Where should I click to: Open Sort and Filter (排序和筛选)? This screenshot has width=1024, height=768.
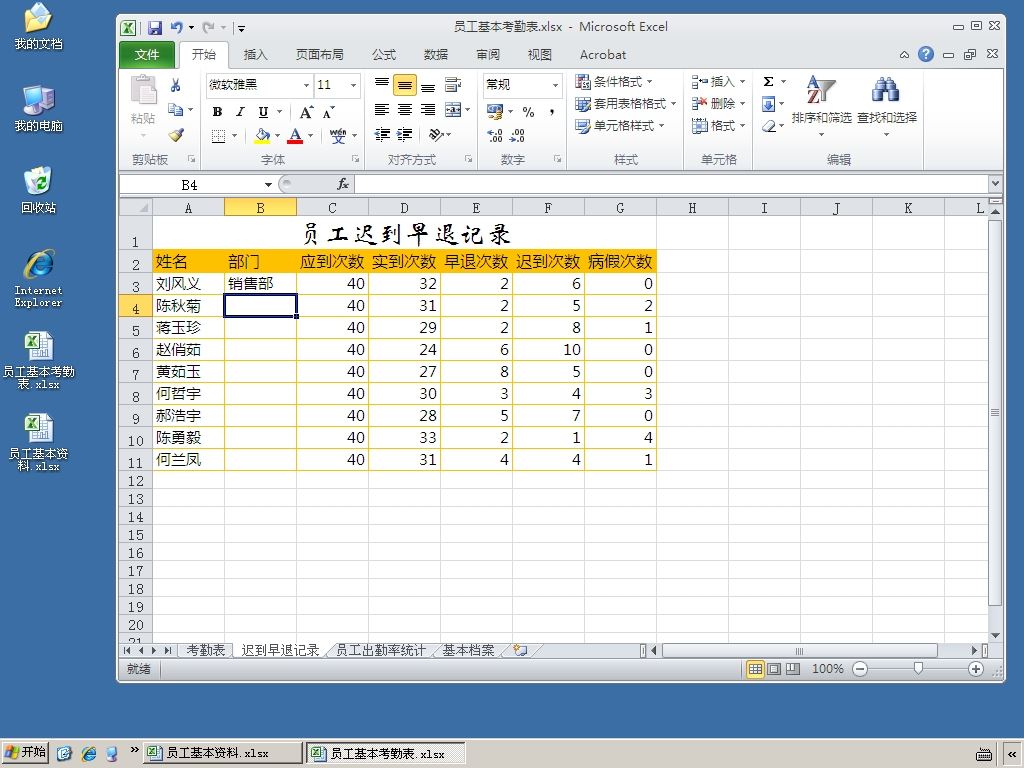click(822, 104)
